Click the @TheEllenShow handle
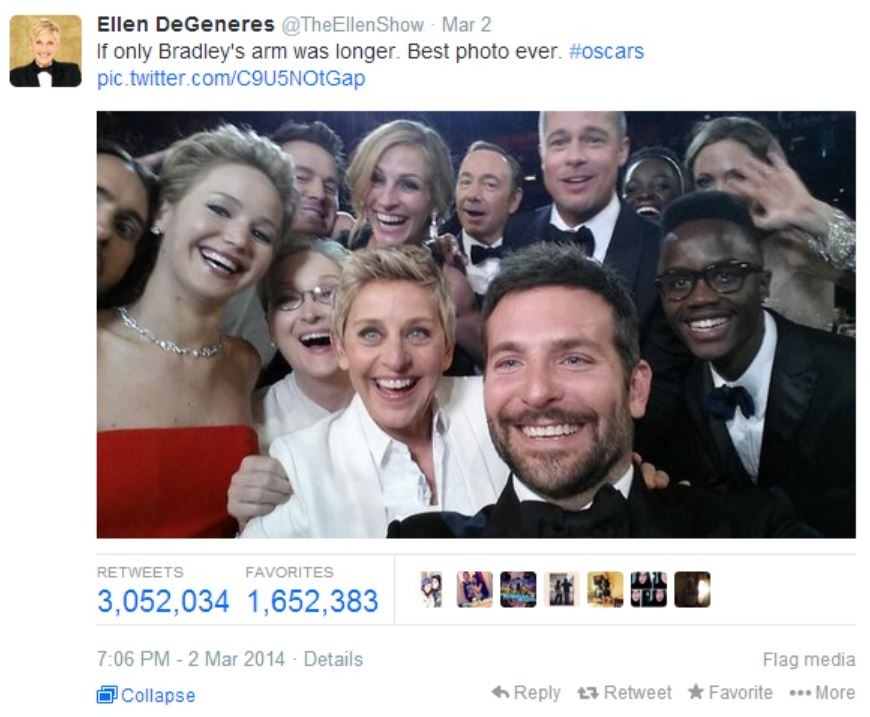 [x=353, y=24]
